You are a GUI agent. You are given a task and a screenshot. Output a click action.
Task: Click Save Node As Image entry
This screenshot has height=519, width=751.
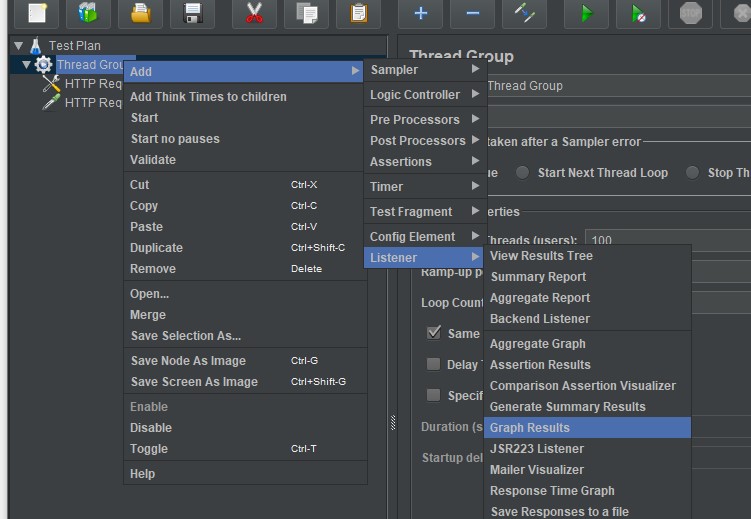(x=188, y=361)
